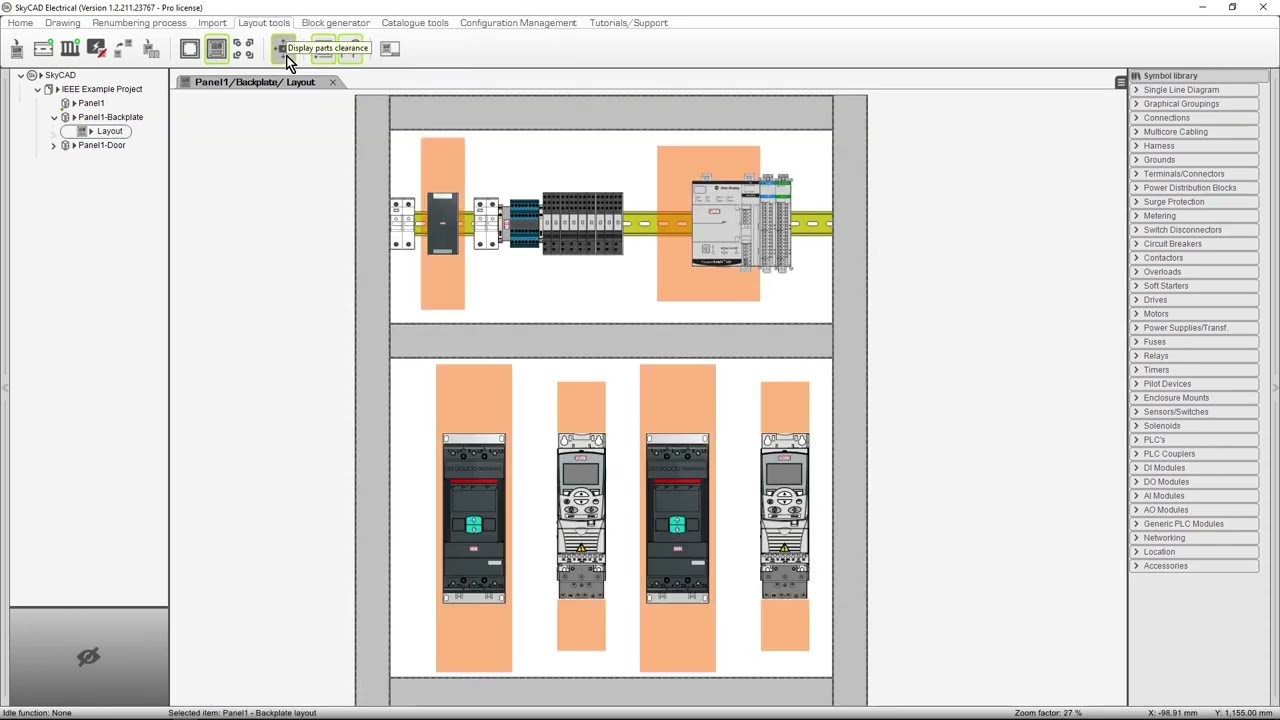Click the IEEE Example Project document icon

[49, 89]
